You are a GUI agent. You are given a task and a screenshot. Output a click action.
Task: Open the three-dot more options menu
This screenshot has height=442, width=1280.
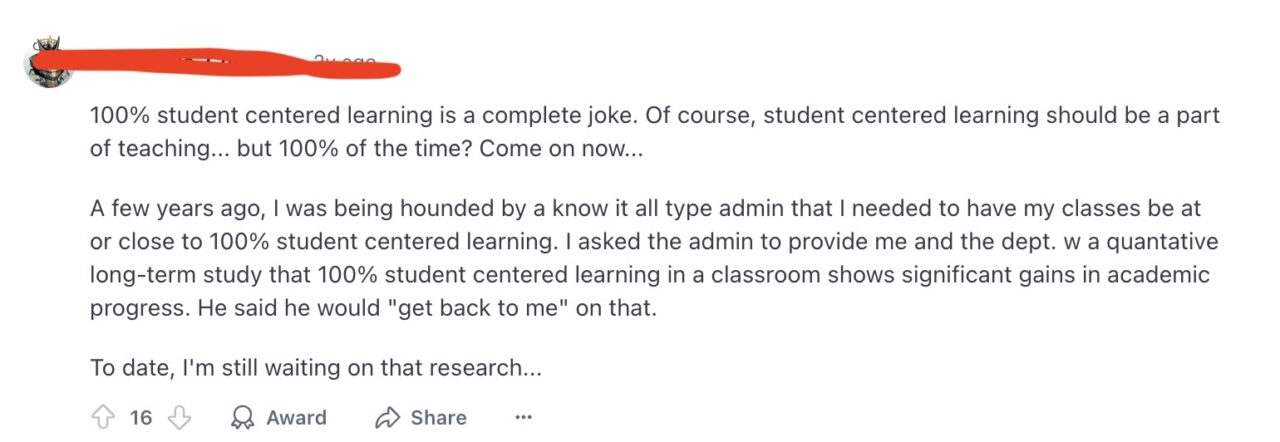523,417
